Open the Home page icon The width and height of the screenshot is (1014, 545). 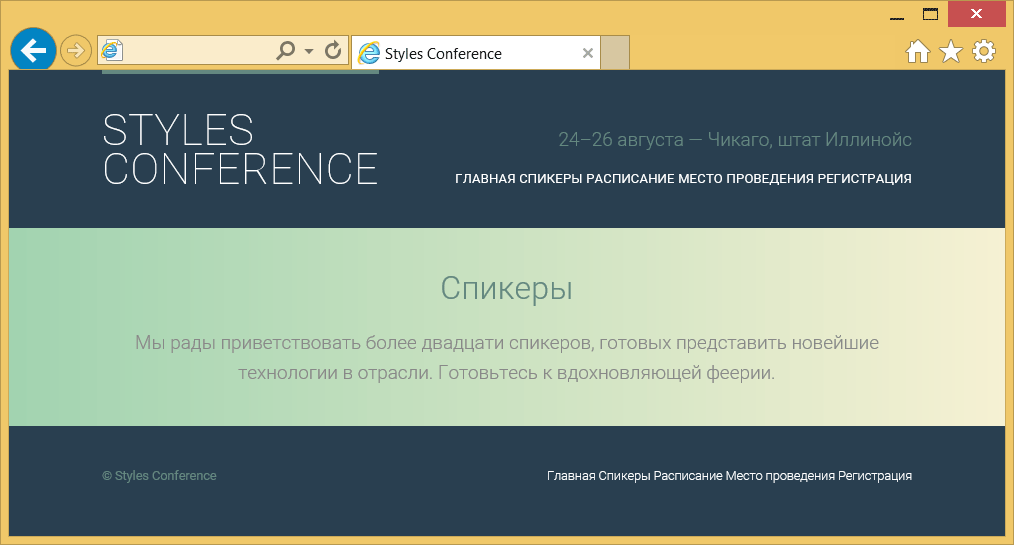[x=917, y=52]
